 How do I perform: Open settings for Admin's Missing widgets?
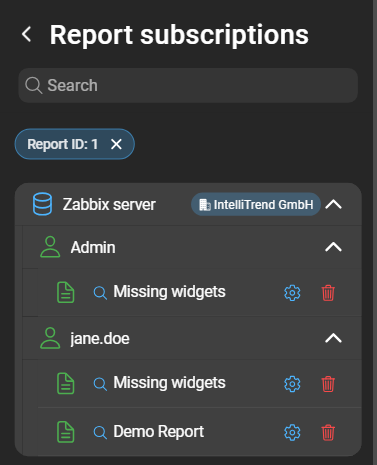point(292,293)
